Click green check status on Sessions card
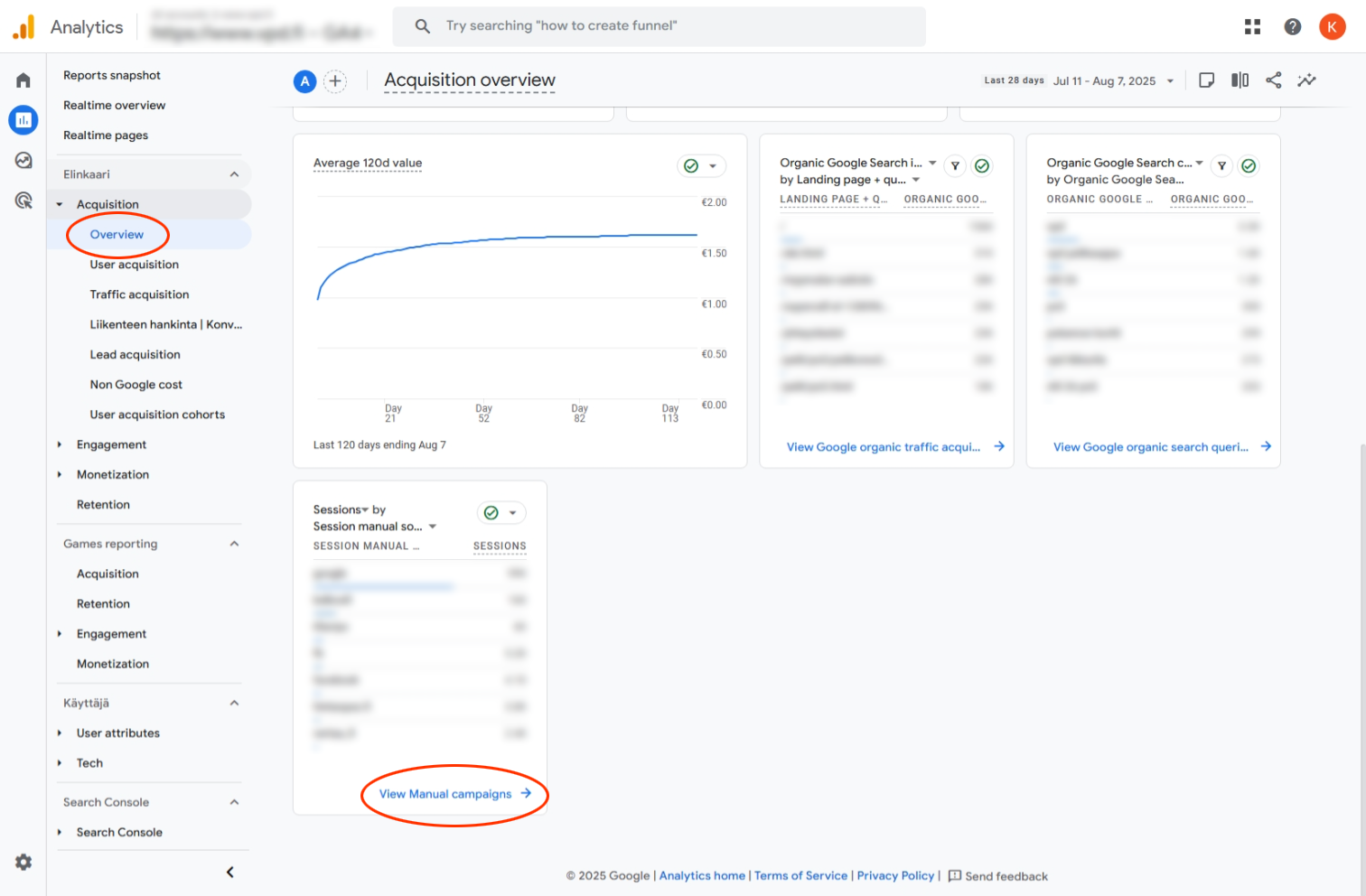This screenshot has width=1366, height=896. tap(491, 513)
